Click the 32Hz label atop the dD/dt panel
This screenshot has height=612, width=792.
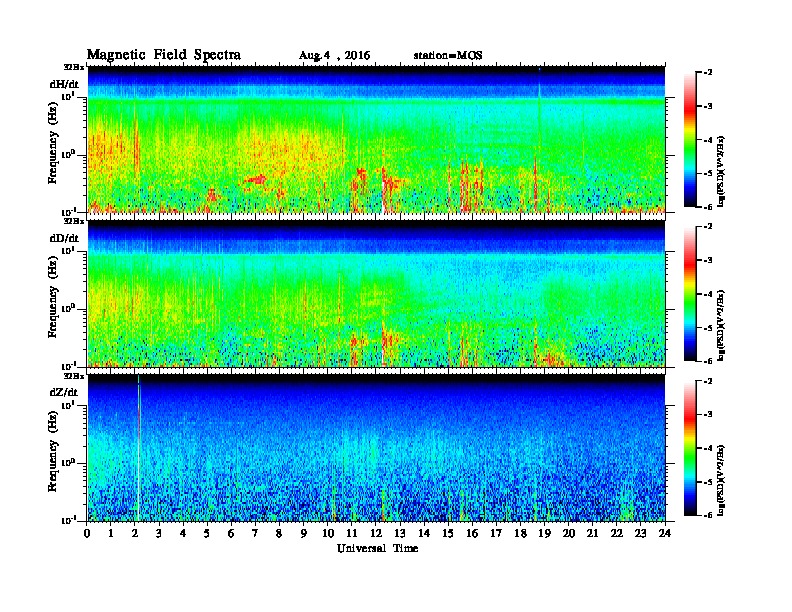coord(74,221)
